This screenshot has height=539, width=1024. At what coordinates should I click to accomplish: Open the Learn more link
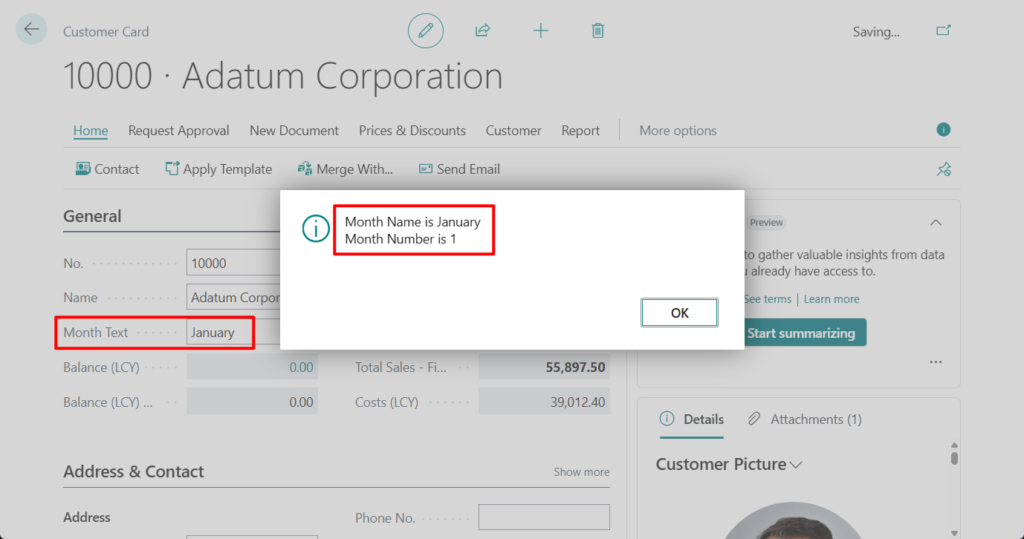click(x=831, y=299)
